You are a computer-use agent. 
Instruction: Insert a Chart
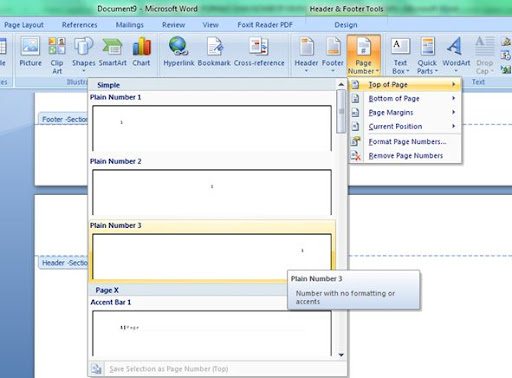[x=141, y=52]
